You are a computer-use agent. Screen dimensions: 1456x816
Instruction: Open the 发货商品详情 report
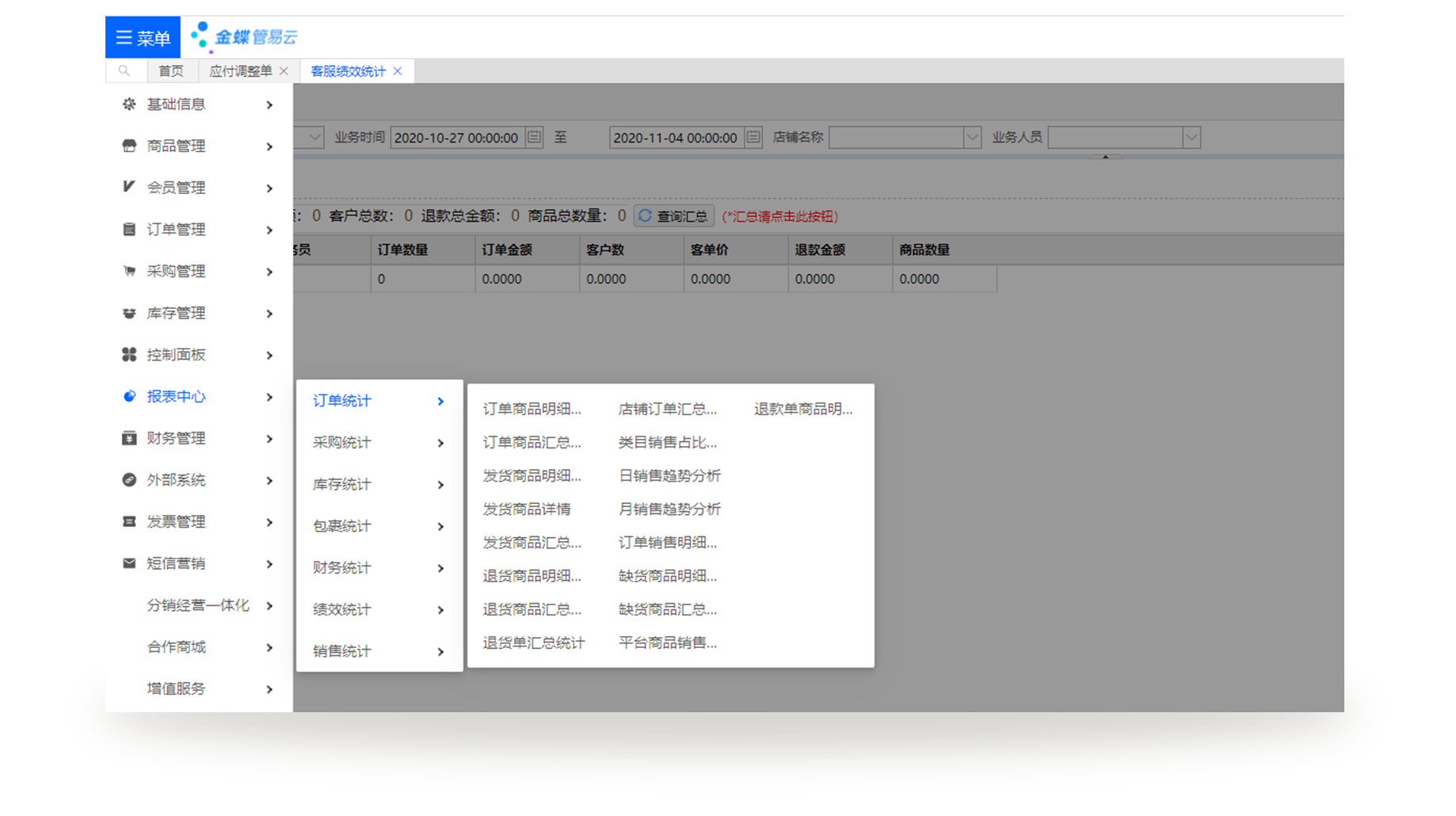coord(527,509)
